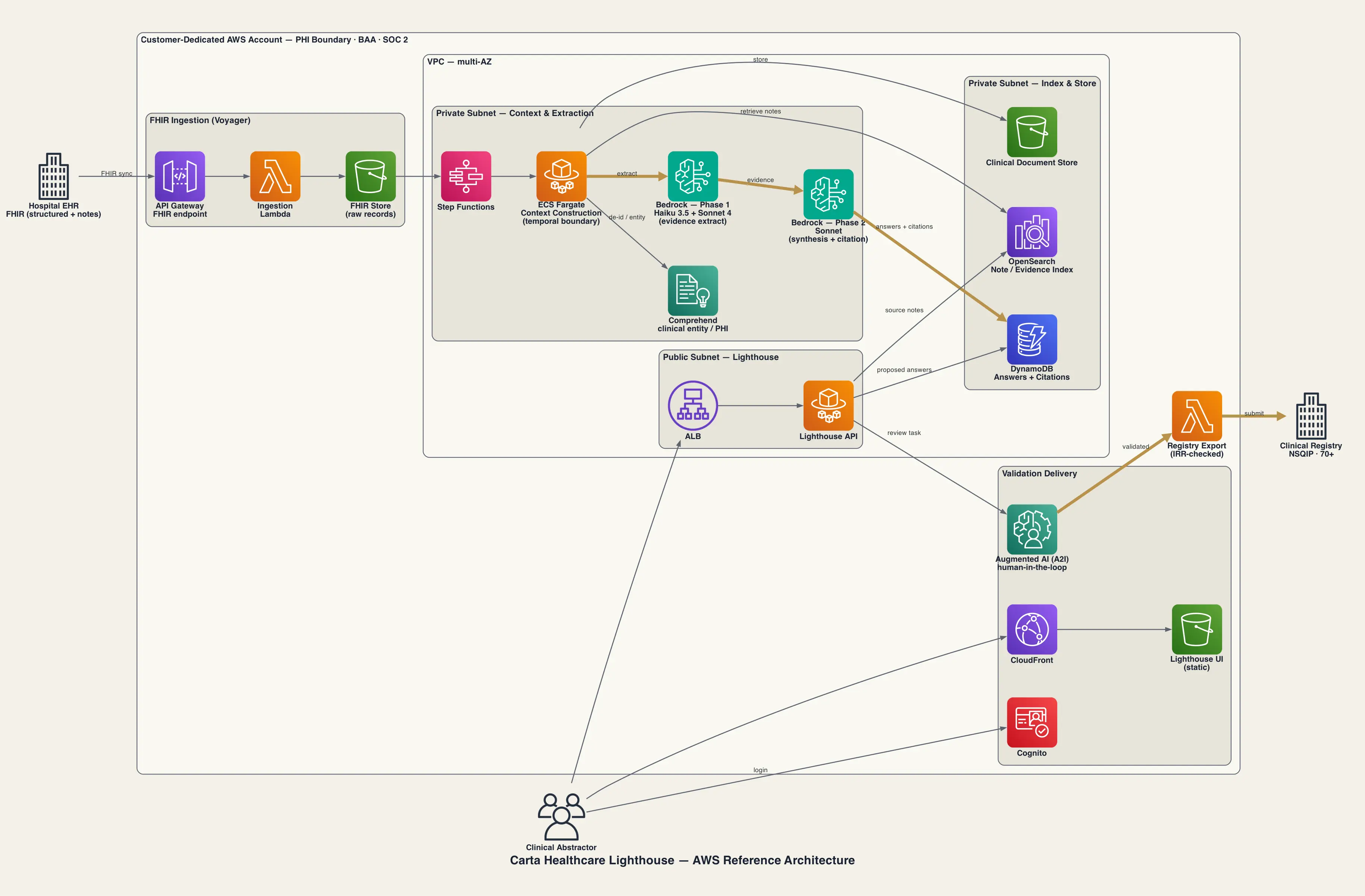Select the "login" edge label
Image resolution: width=1365 pixels, height=896 pixels.
coord(761,770)
